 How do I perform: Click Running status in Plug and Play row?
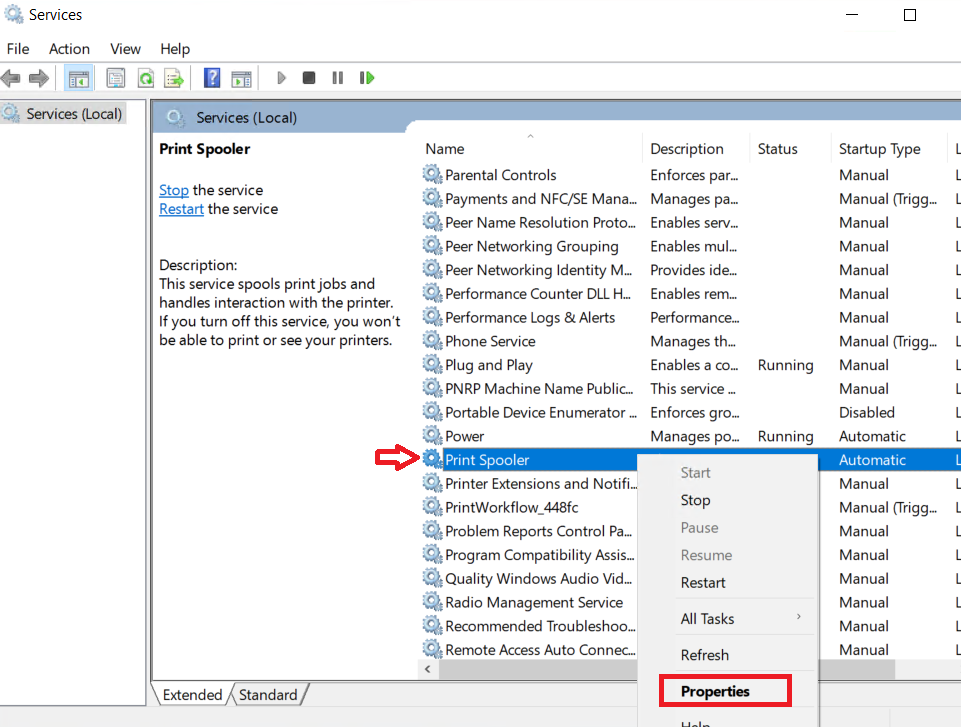click(x=785, y=365)
